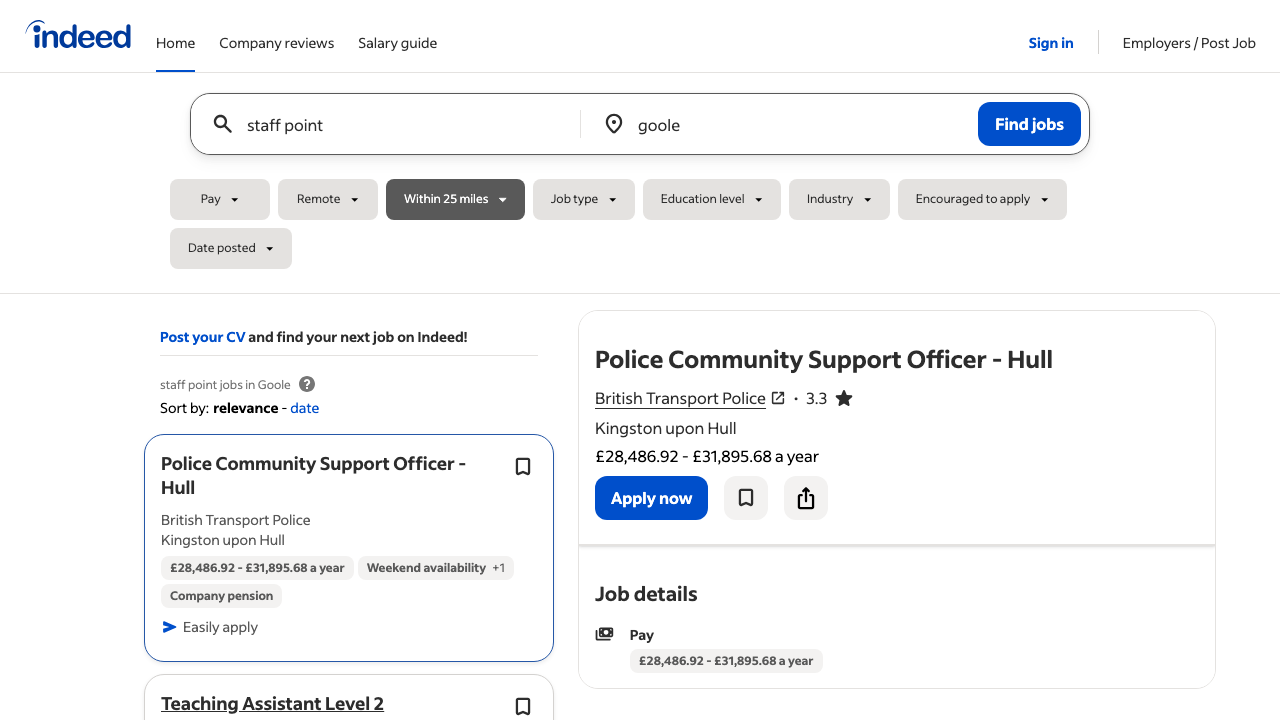Open the Within 25 miles dropdown
The height and width of the screenshot is (720, 1280).
455,199
